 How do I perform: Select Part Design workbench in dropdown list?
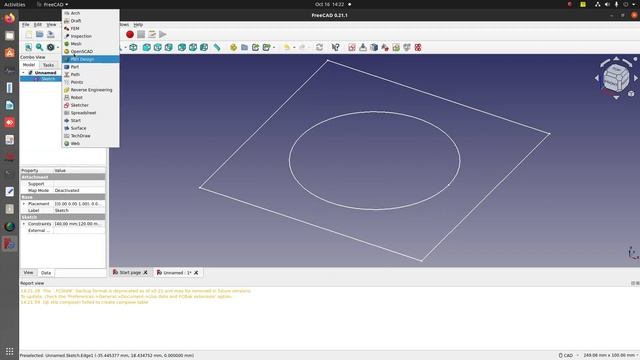[x=91, y=59]
